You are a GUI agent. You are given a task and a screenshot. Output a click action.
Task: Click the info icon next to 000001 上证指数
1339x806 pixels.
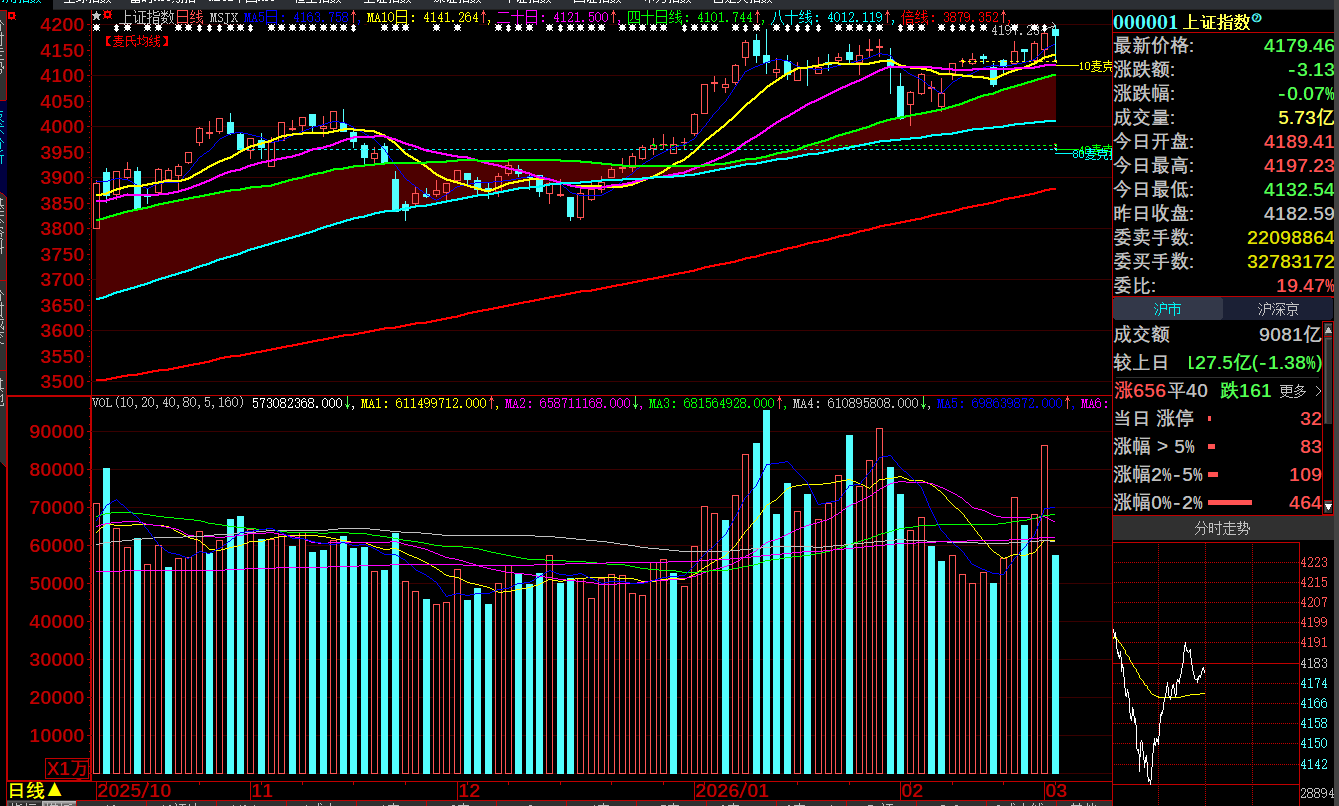coord(1257,18)
